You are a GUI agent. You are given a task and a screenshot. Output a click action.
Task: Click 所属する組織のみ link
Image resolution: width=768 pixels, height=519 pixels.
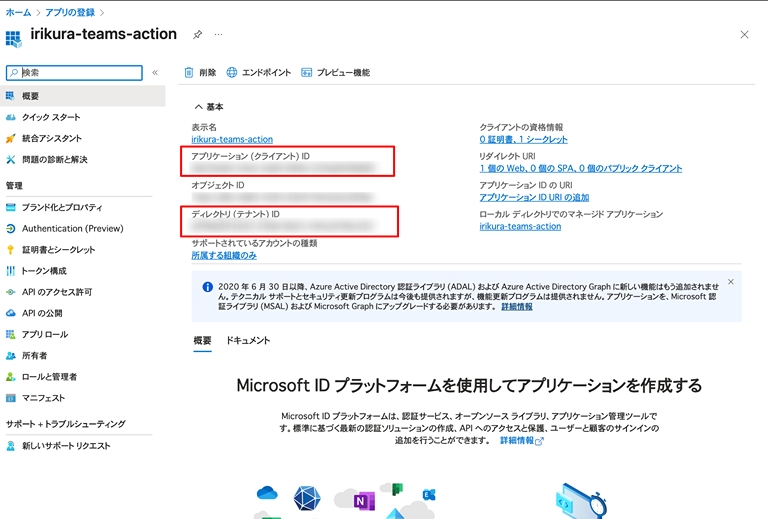(224, 255)
